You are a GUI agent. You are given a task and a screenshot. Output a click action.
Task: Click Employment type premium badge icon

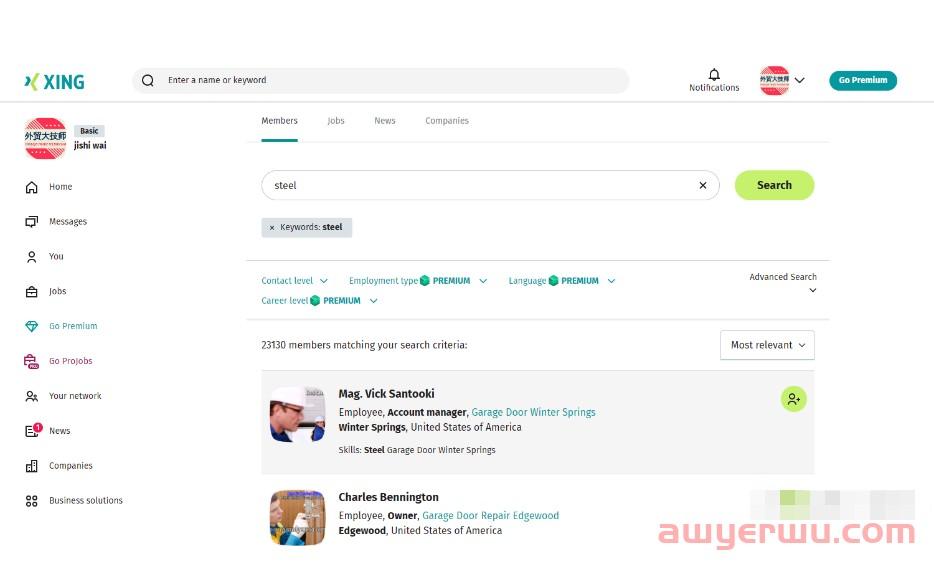coord(425,281)
